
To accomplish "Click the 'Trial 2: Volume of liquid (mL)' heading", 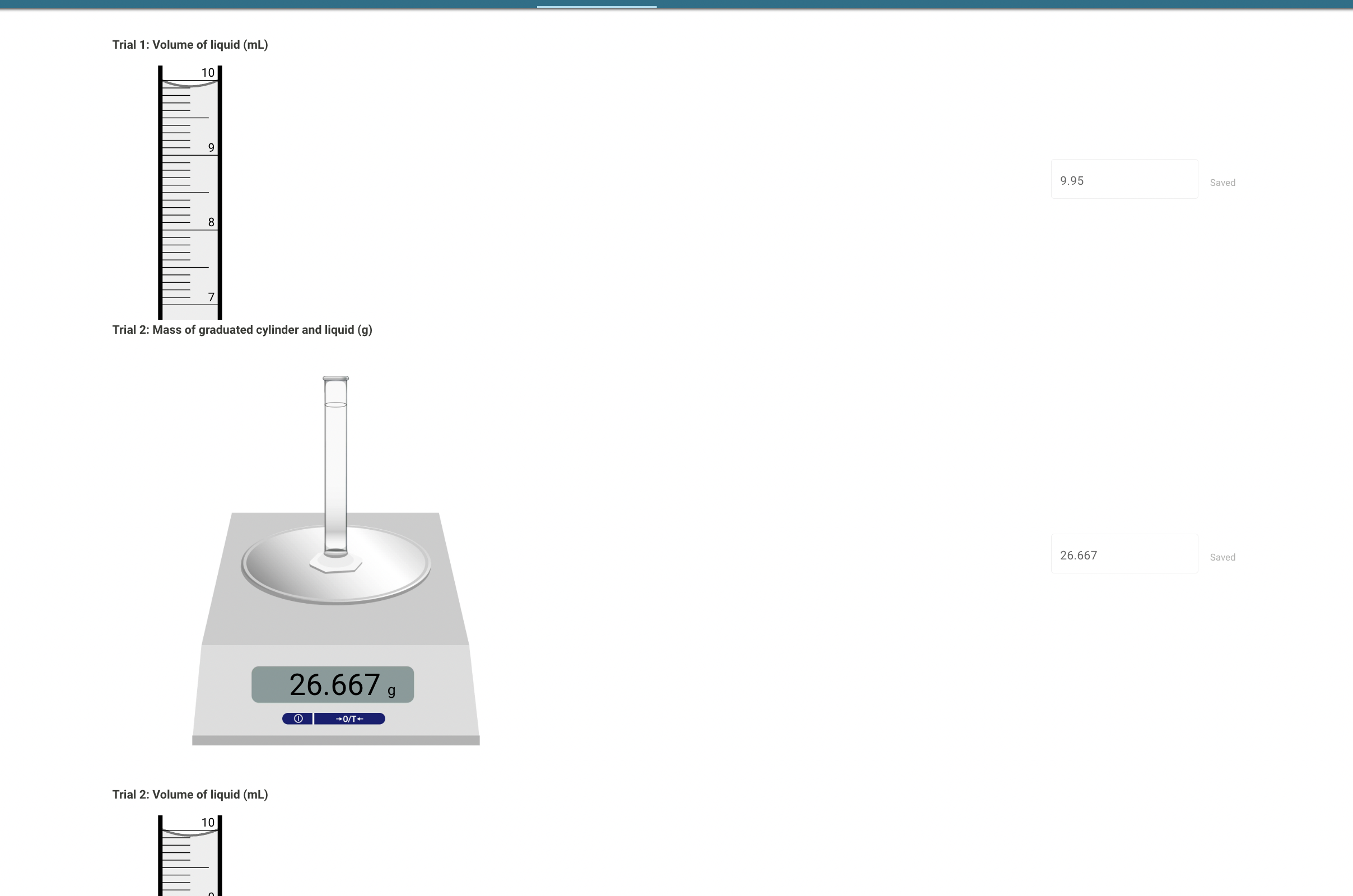I will tap(190, 794).
